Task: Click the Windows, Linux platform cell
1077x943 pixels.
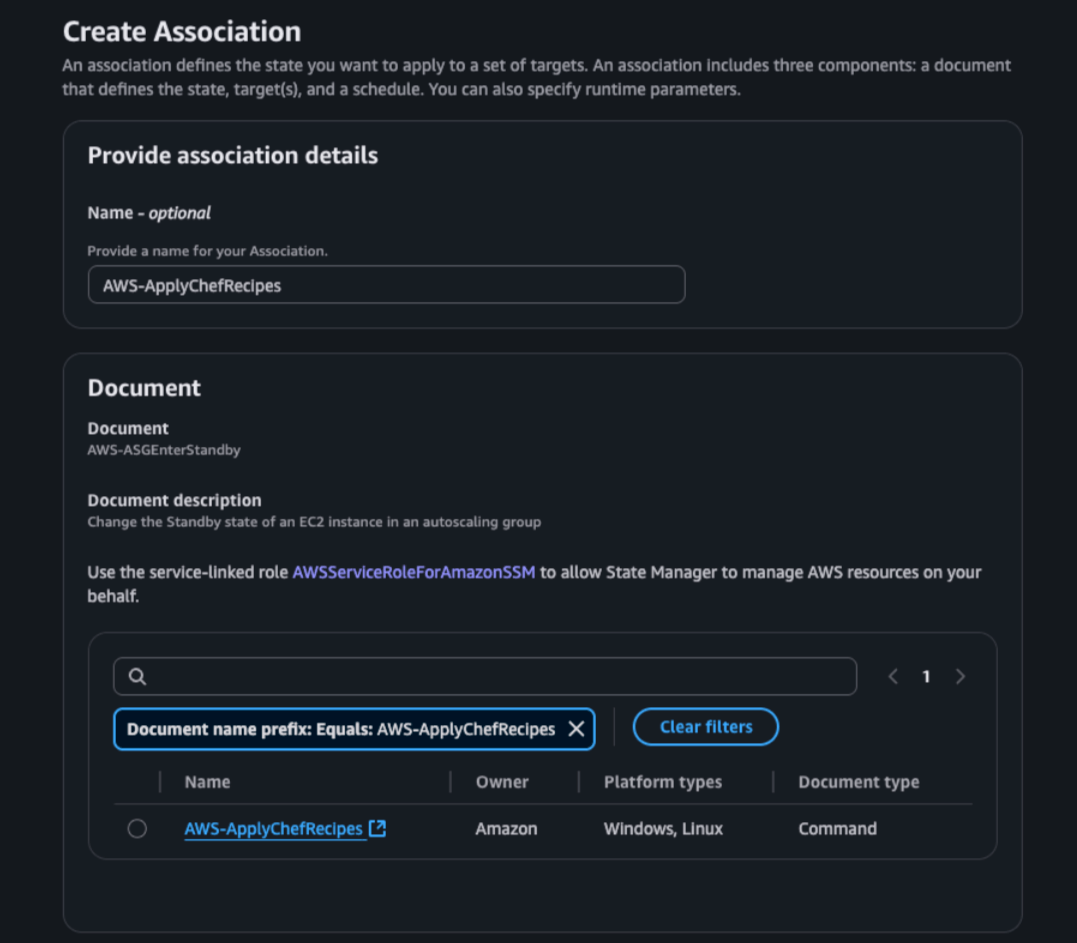Action: click(664, 828)
